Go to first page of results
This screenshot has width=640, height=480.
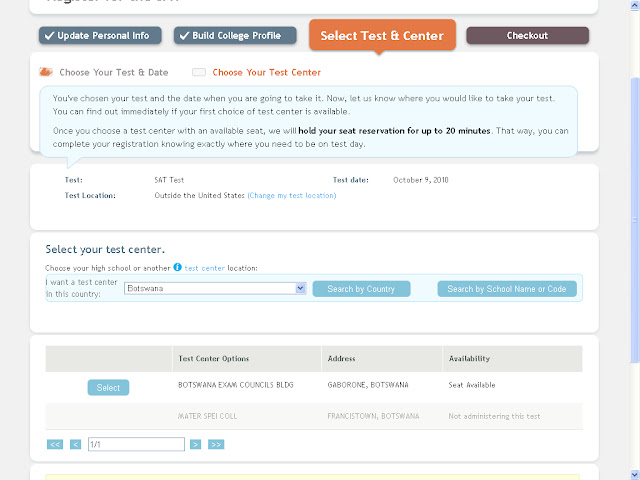coord(55,444)
